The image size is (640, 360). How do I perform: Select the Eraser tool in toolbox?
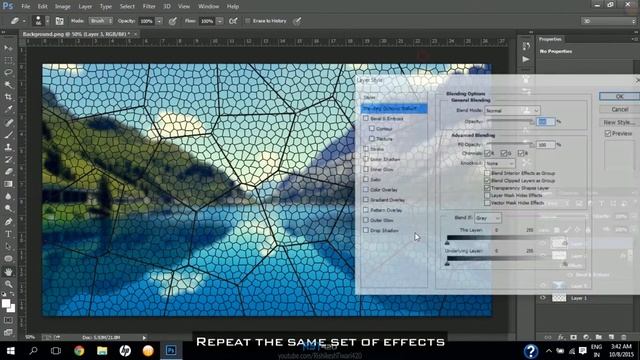[8, 171]
